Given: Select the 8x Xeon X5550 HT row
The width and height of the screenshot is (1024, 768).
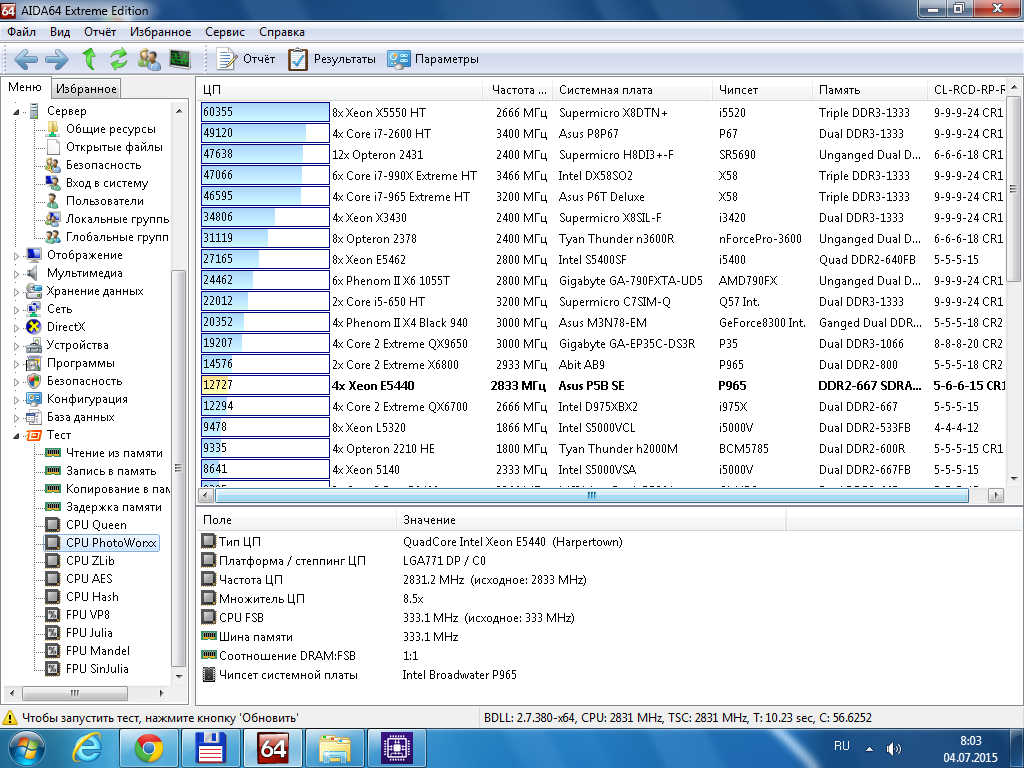Looking at the screenshot, I should (x=602, y=112).
